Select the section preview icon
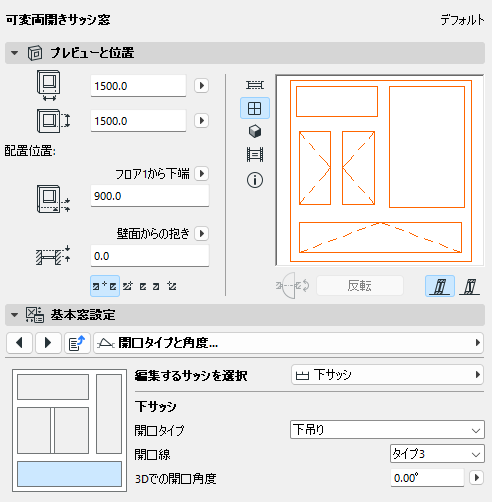 pyautogui.click(x=255, y=155)
